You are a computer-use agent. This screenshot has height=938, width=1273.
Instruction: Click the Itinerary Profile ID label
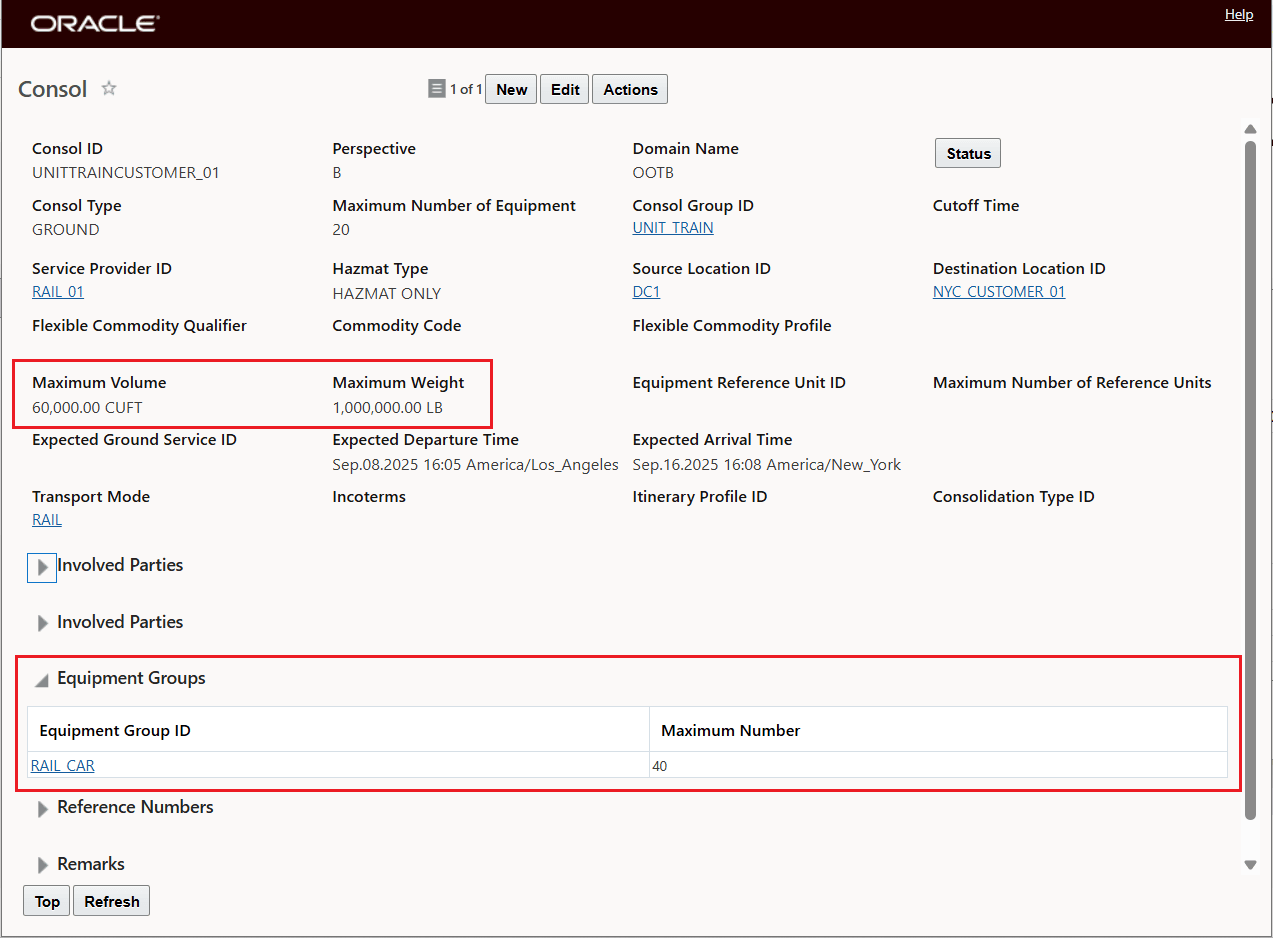point(700,496)
